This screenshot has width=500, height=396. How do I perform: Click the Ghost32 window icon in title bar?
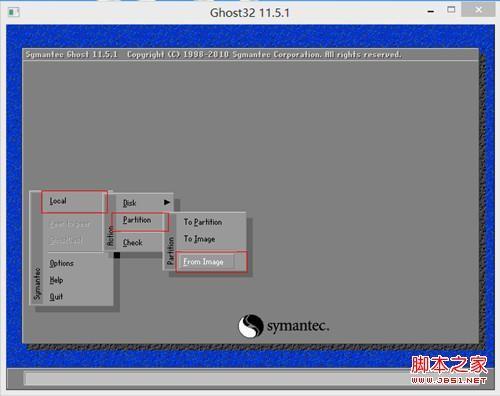(x=14, y=12)
